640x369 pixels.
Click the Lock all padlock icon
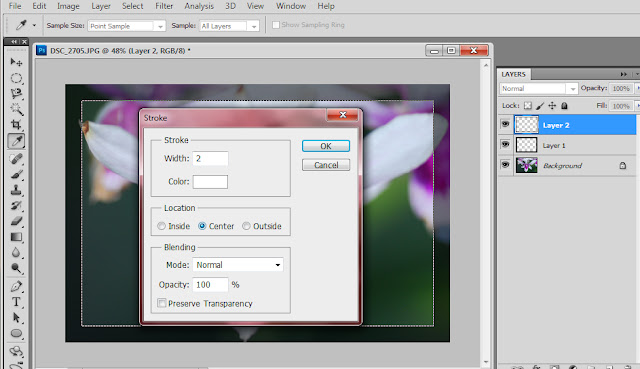564,106
